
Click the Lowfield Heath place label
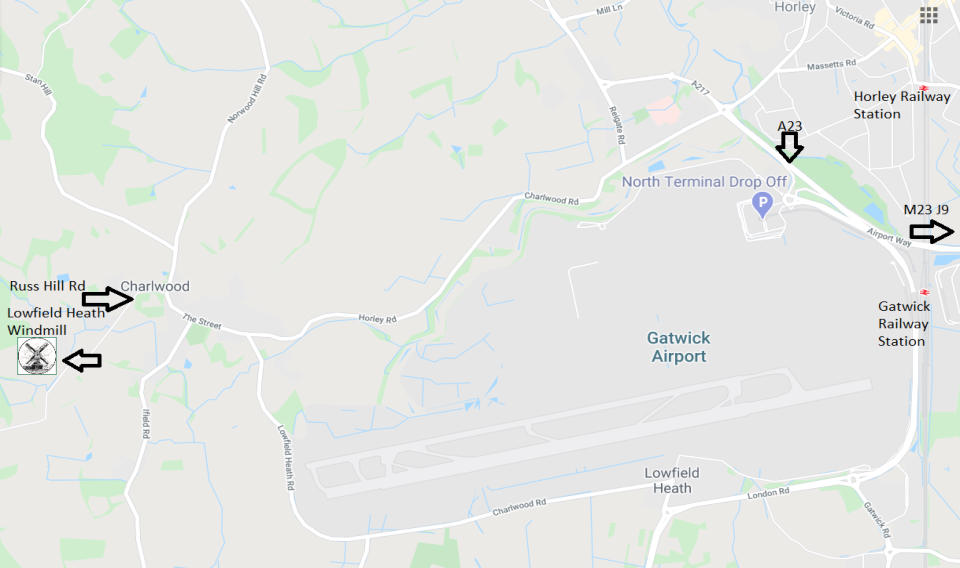pos(672,480)
